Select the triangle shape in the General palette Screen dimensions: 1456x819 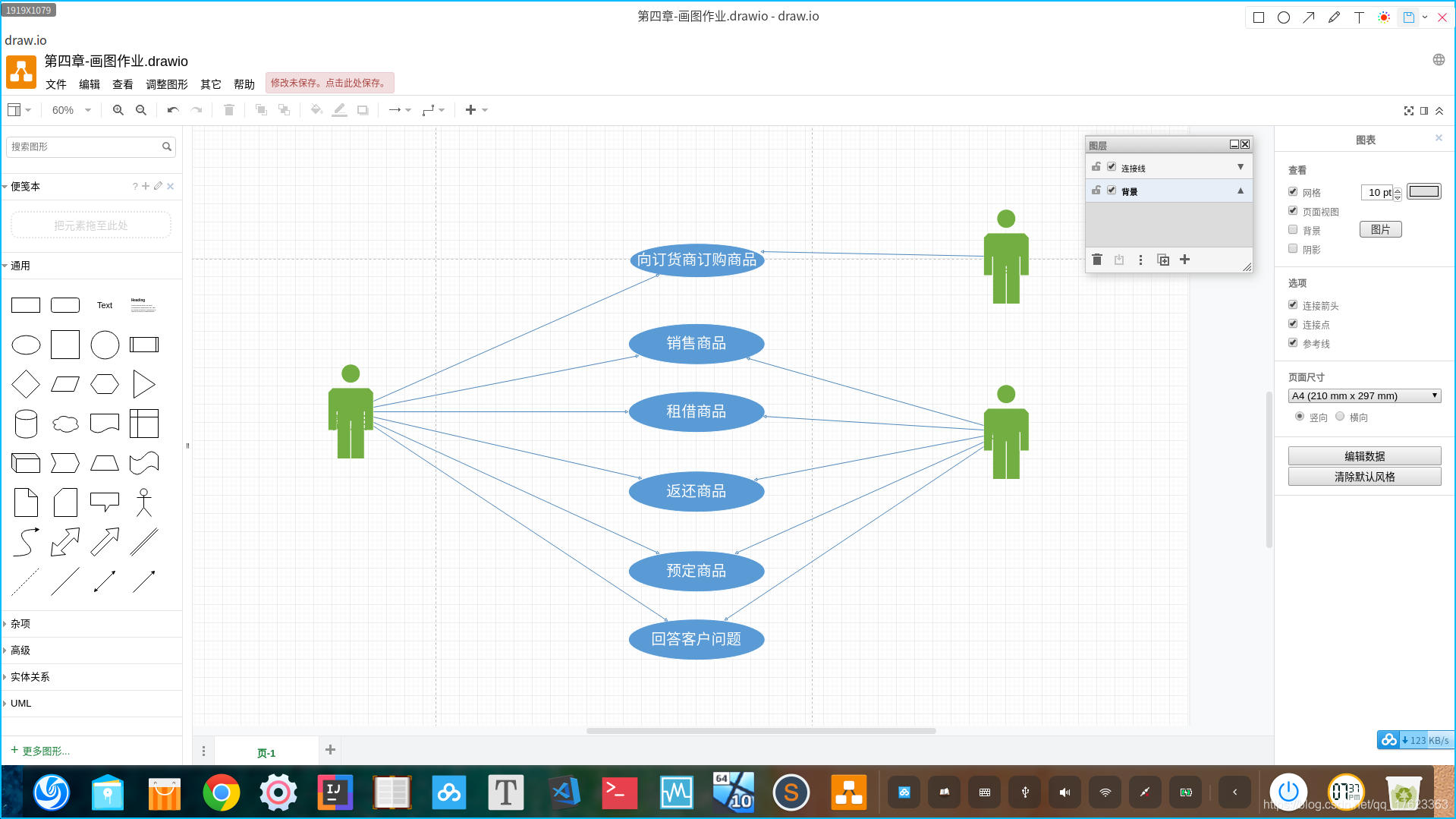[143, 384]
